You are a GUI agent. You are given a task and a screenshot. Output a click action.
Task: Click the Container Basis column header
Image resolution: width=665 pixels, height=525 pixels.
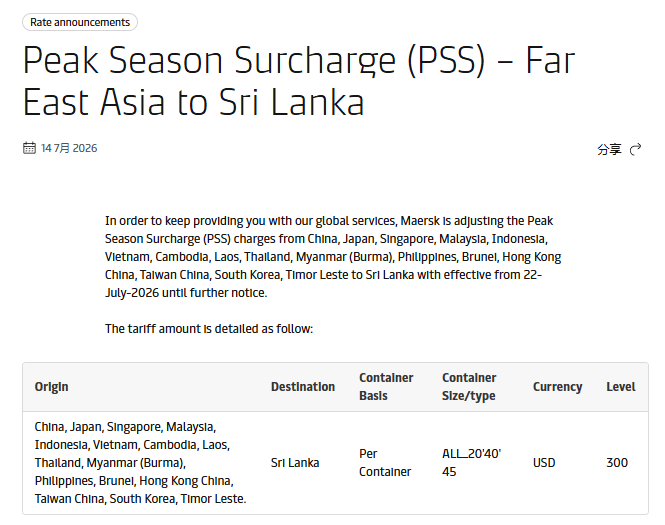pos(386,387)
